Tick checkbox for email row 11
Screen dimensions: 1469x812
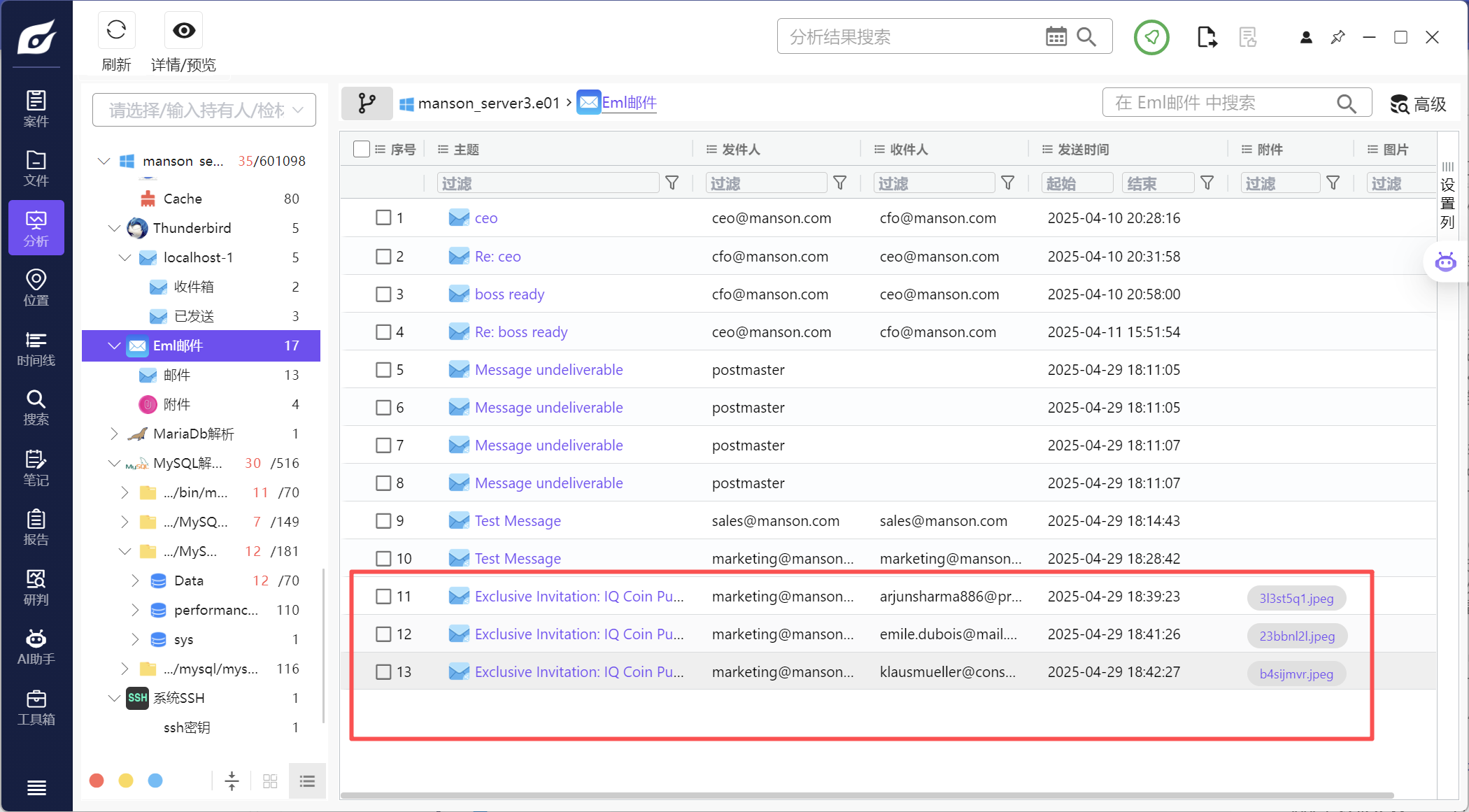(383, 596)
